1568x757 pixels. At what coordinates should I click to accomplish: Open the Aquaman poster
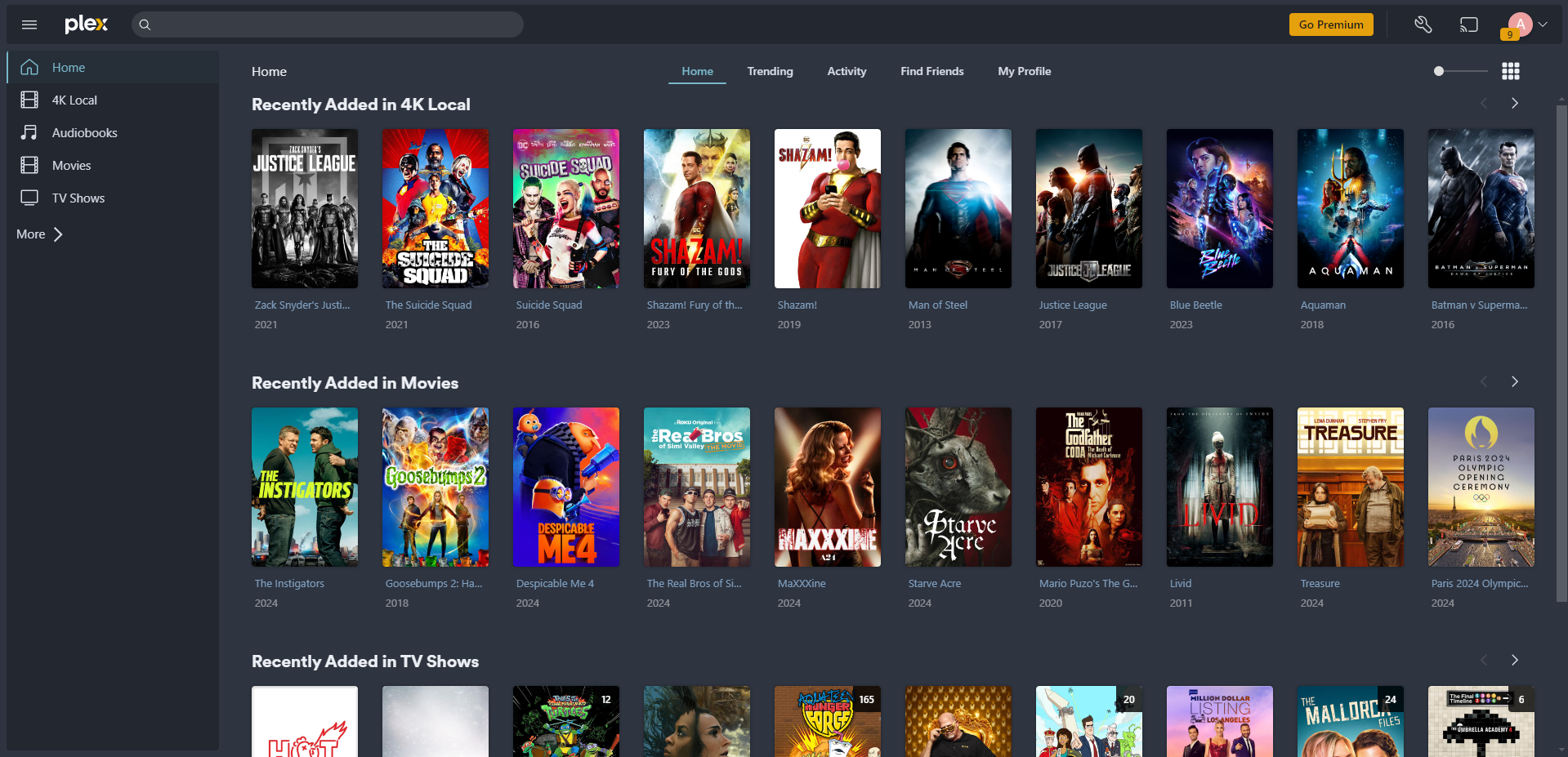pos(1351,208)
